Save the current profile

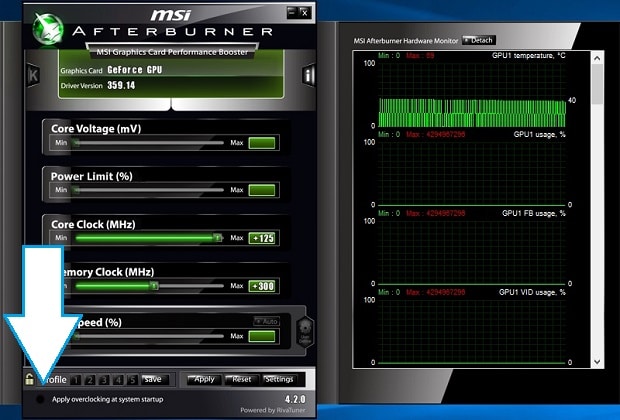[x=153, y=380]
